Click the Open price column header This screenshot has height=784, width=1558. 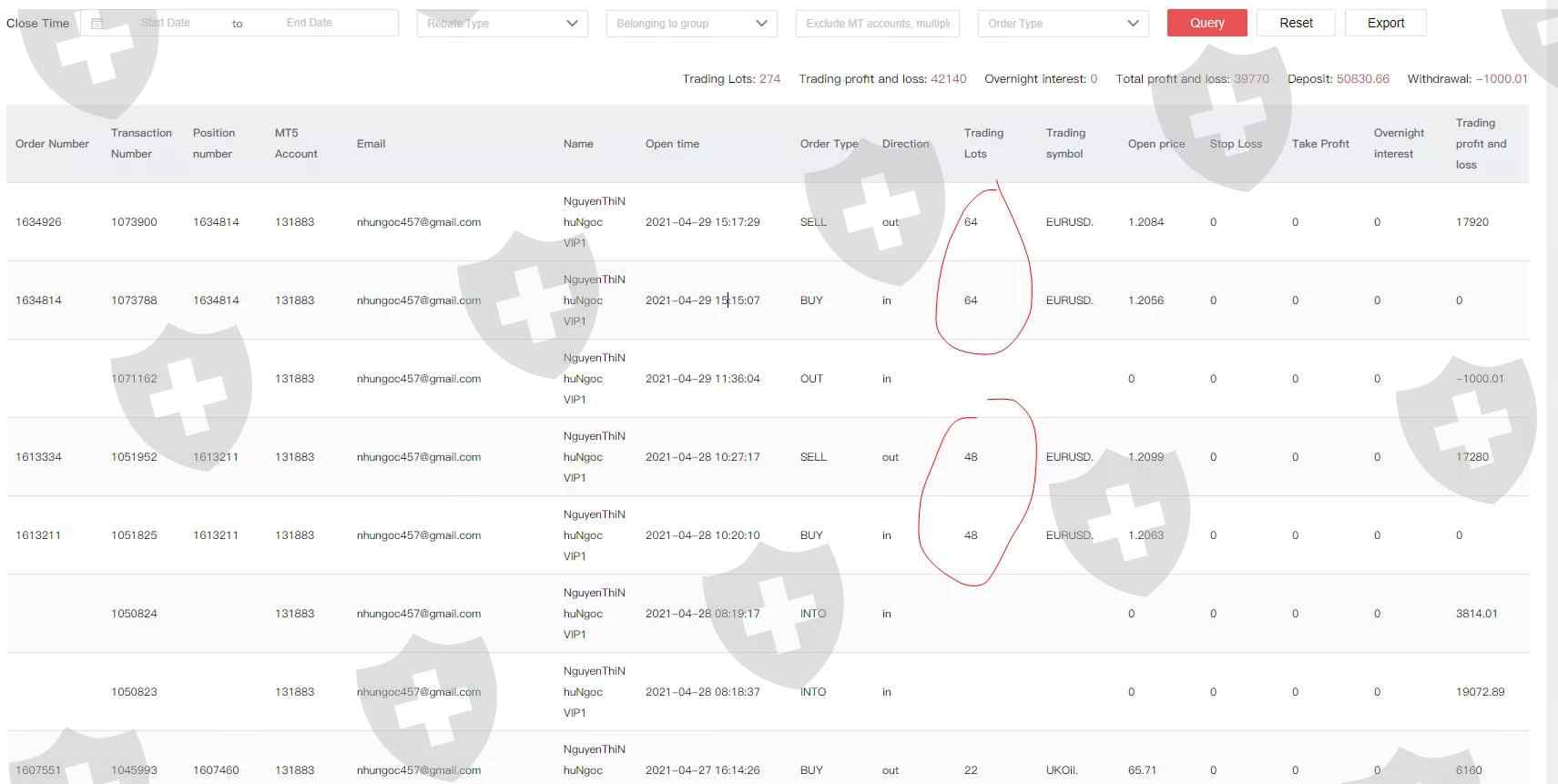(1156, 144)
